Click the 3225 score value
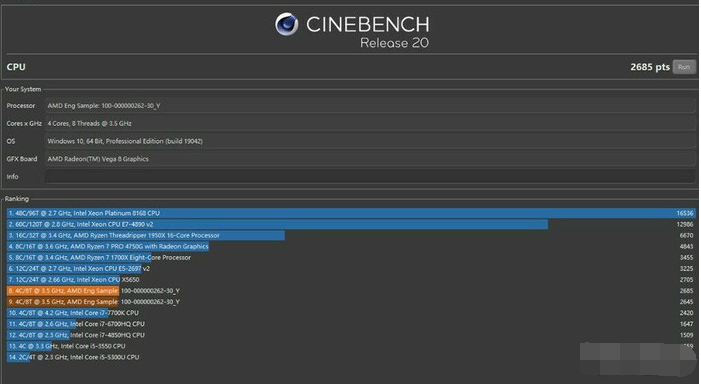This screenshot has height=384, width=701. pyautogui.click(x=686, y=269)
